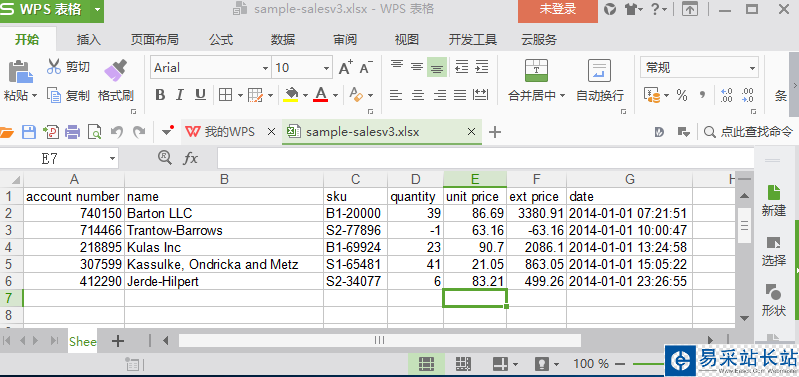Align text right

[439, 95]
